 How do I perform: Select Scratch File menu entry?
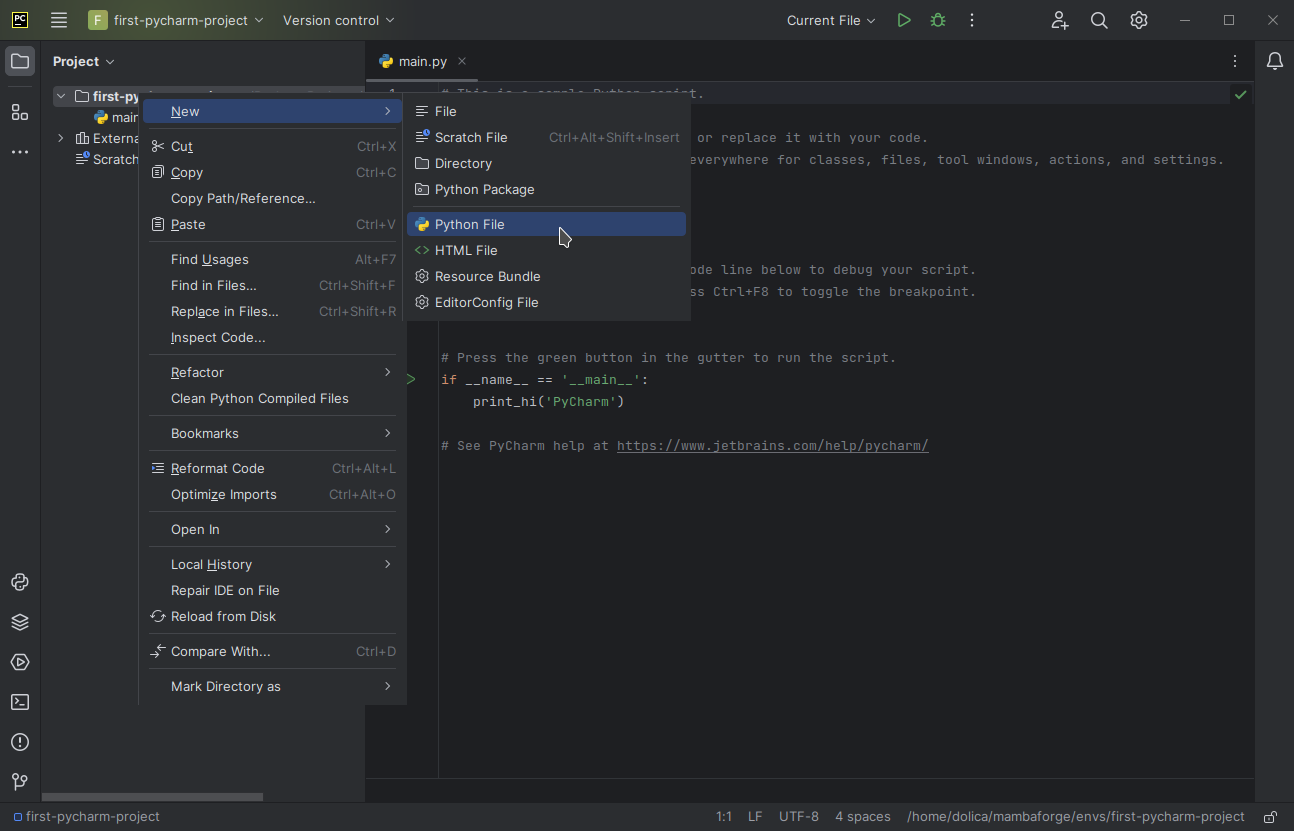click(x=546, y=137)
